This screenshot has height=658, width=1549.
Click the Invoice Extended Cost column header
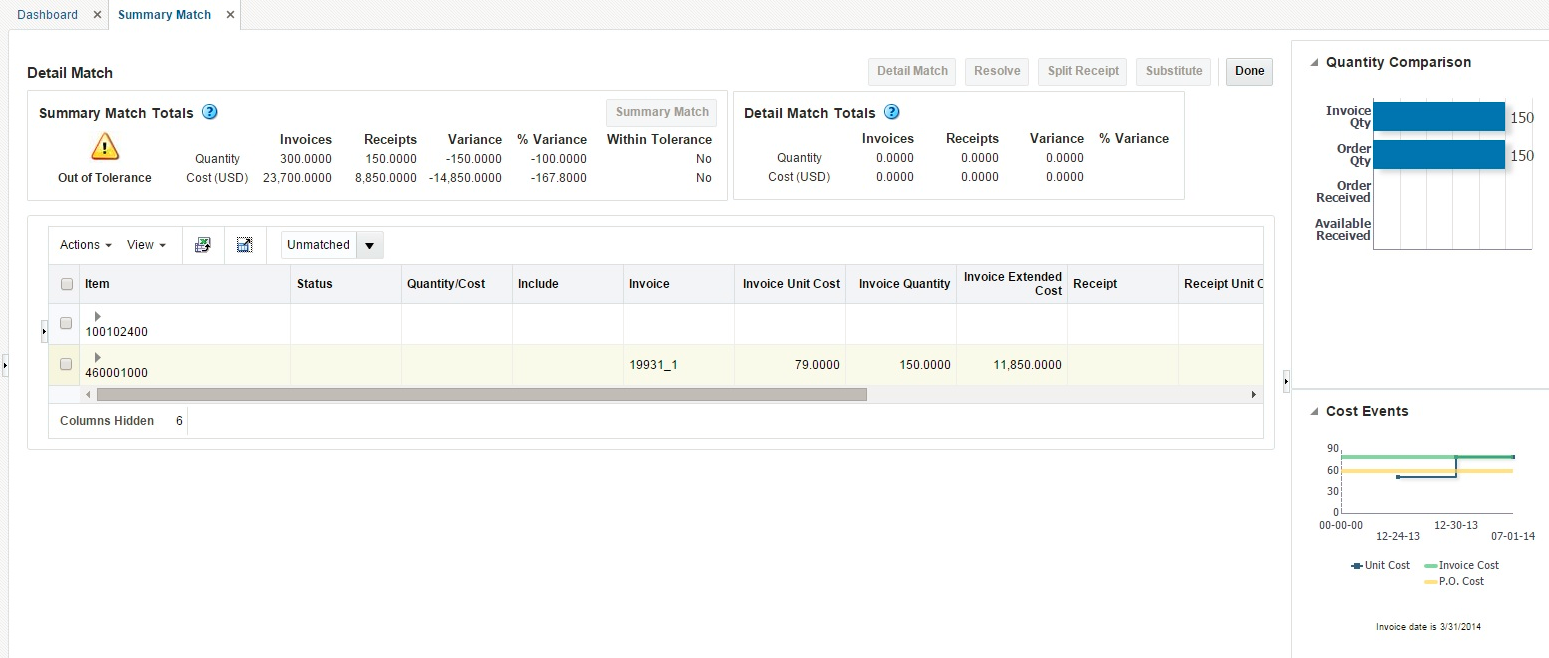[x=1012, y=284]
